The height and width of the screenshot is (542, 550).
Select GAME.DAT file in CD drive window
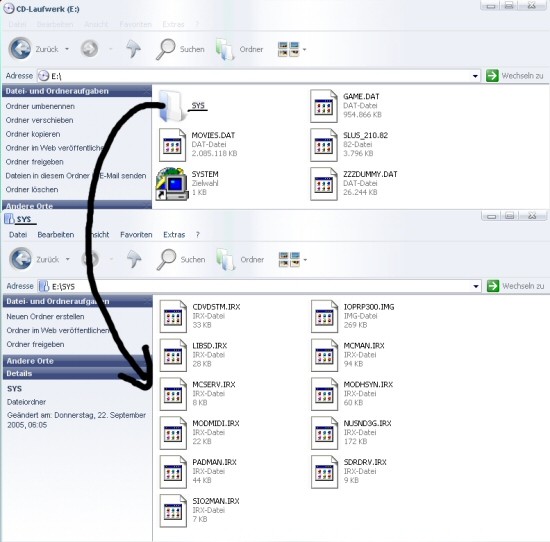(346, 106)
